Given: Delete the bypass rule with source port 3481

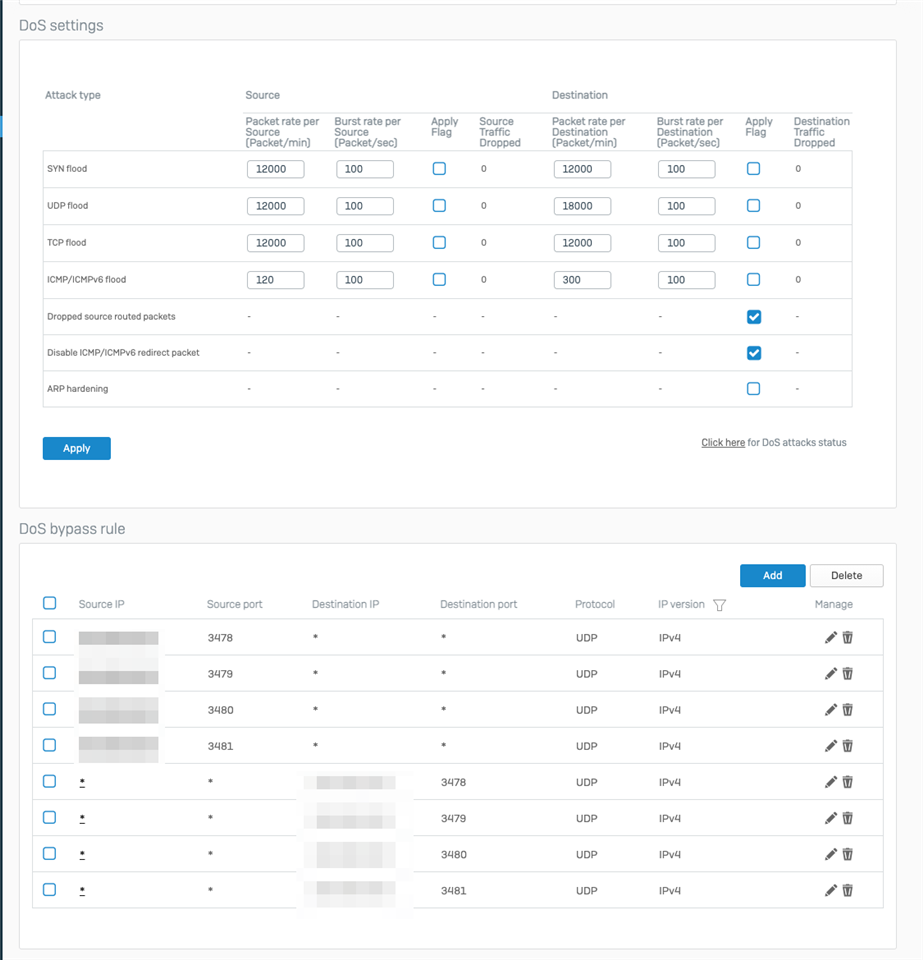Looking at the screenshot, I should click(847, 746).
